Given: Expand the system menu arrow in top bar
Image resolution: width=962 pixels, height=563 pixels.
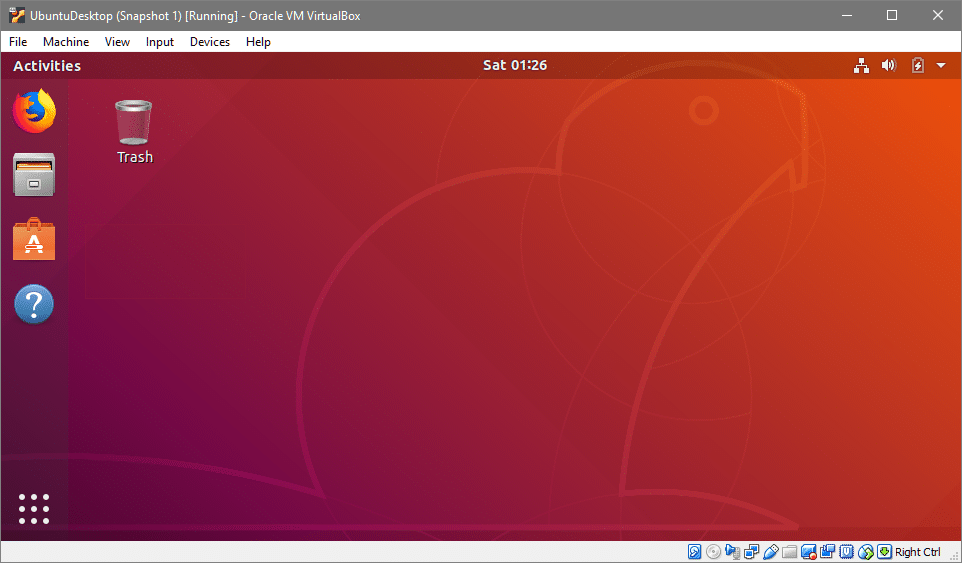Looking at the screenshot, I should pyautogui.click(x=941, y=66).
